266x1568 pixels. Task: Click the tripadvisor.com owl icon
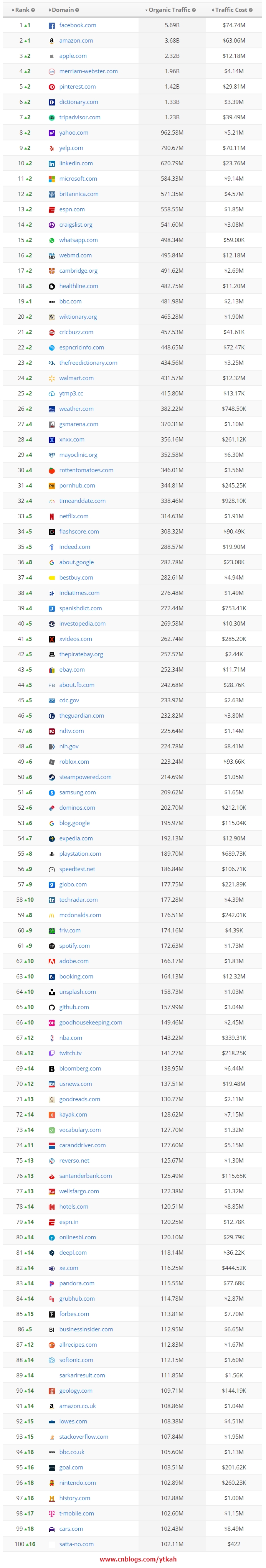tap(52, 117)
